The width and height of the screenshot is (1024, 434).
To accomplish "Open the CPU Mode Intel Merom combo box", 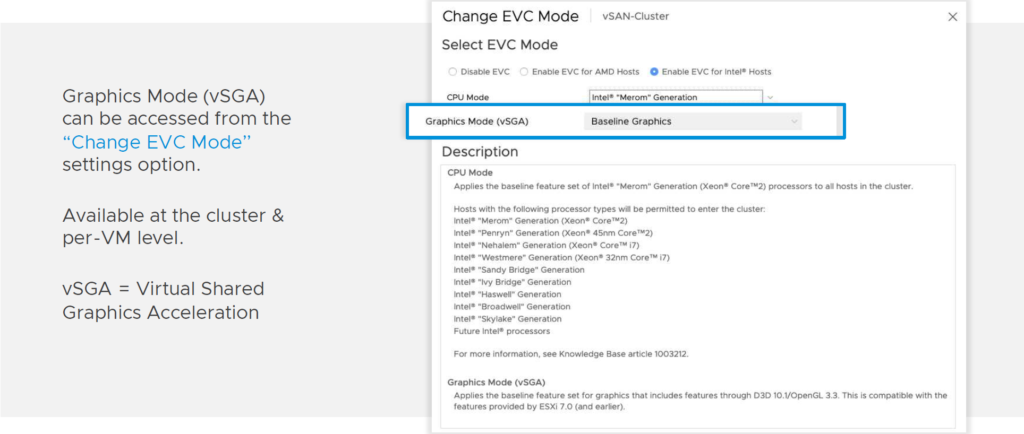I will point(675,97).
